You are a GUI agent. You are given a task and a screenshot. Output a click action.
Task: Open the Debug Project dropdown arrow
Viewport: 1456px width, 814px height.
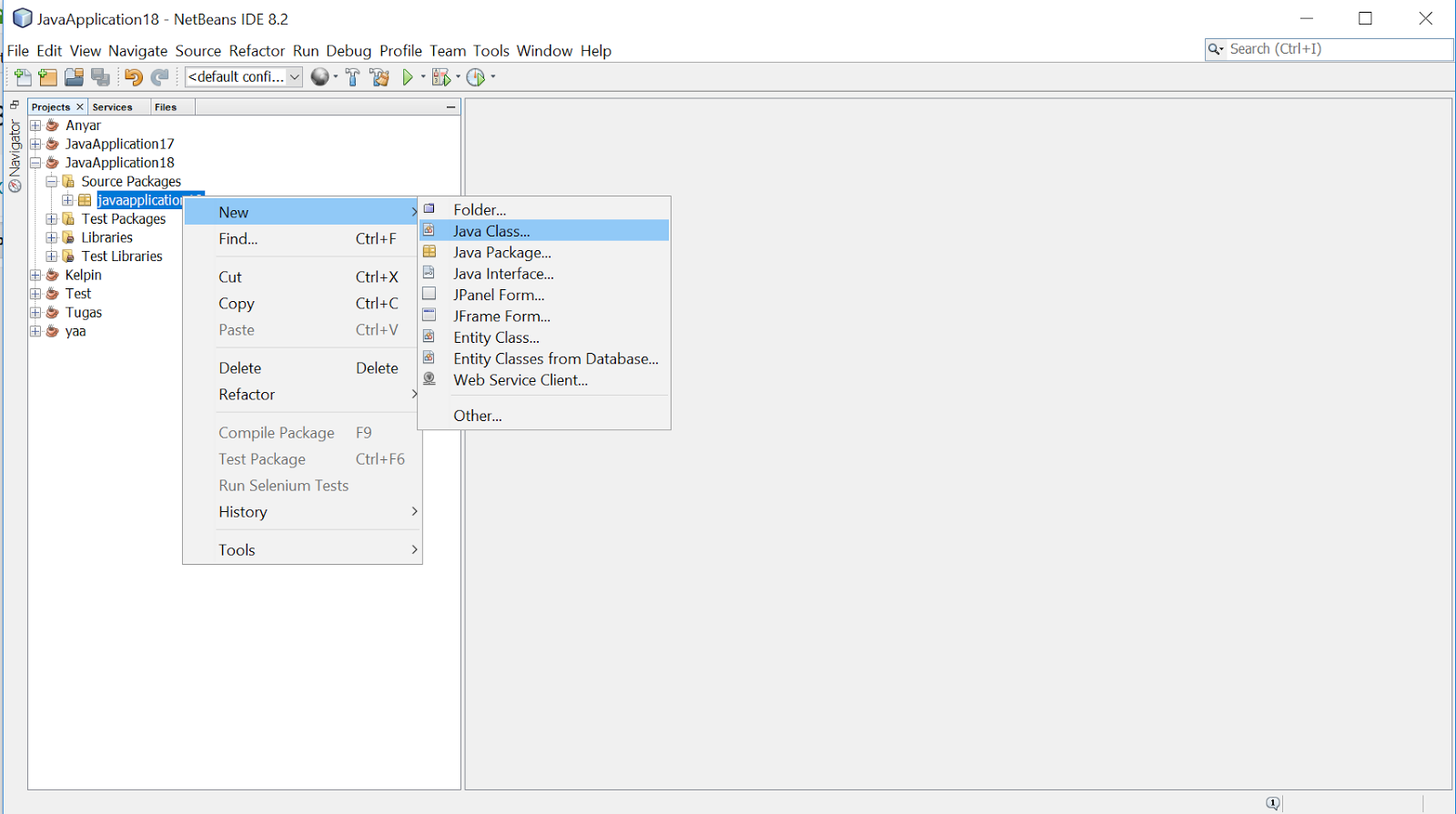click(458, 77)
